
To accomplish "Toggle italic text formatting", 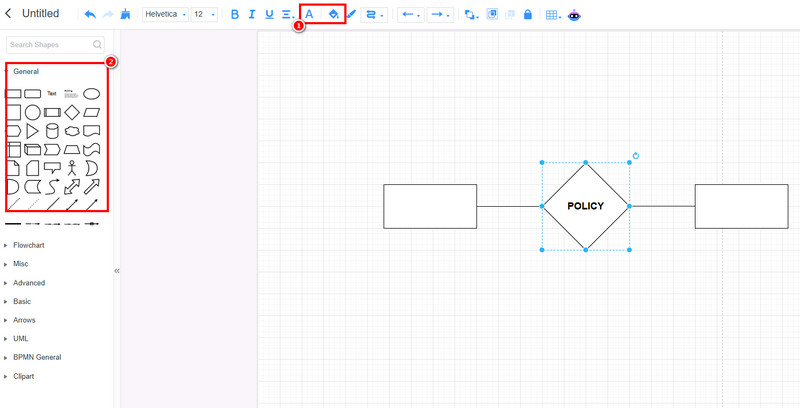I will pos(252,14).
